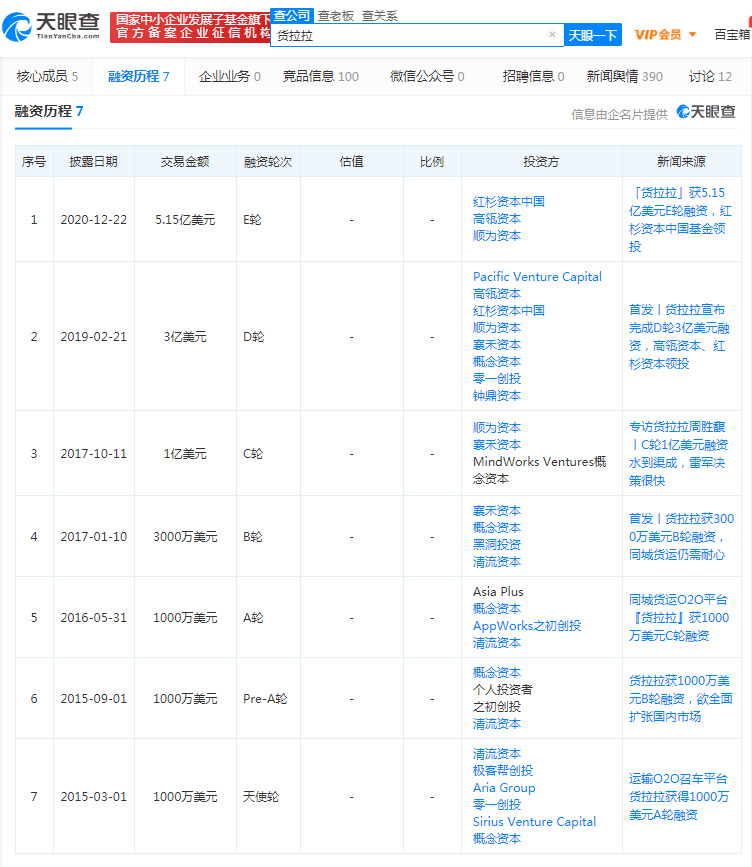Open the Pacific Venture Capital investor link

[x=537, y=276]
